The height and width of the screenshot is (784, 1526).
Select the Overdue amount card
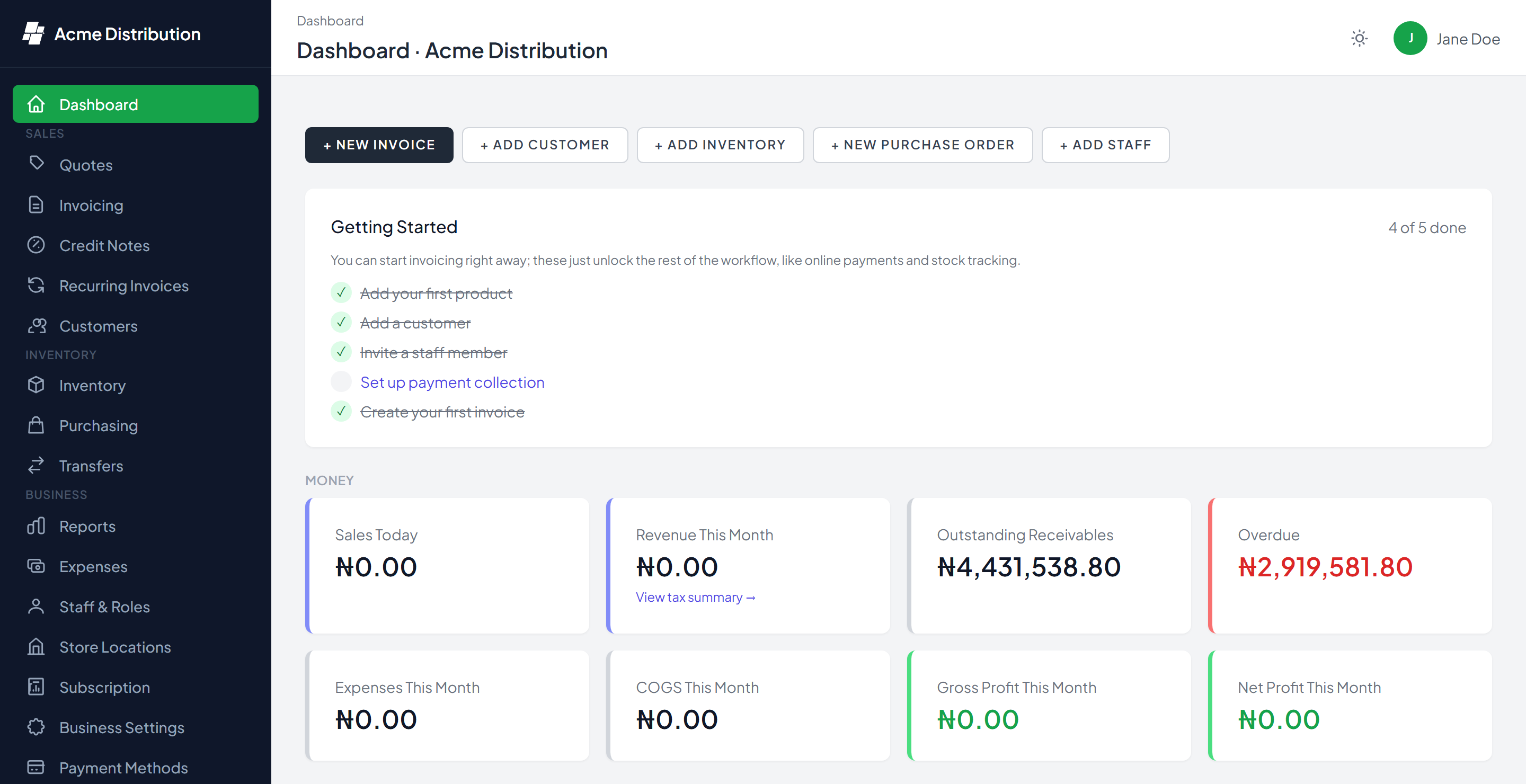point(1350,566)
